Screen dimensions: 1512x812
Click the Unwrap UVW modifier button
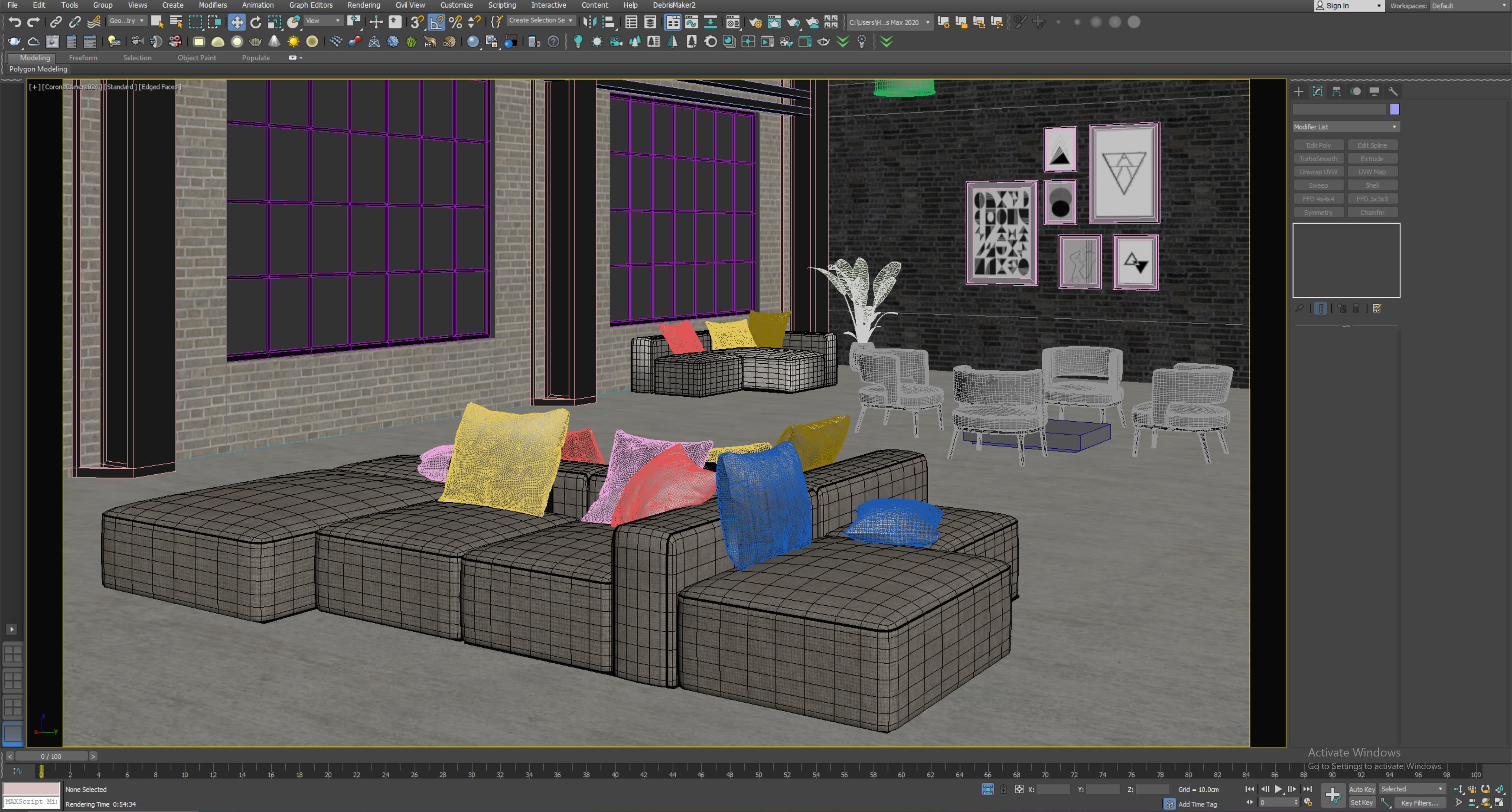(1318, 172)
